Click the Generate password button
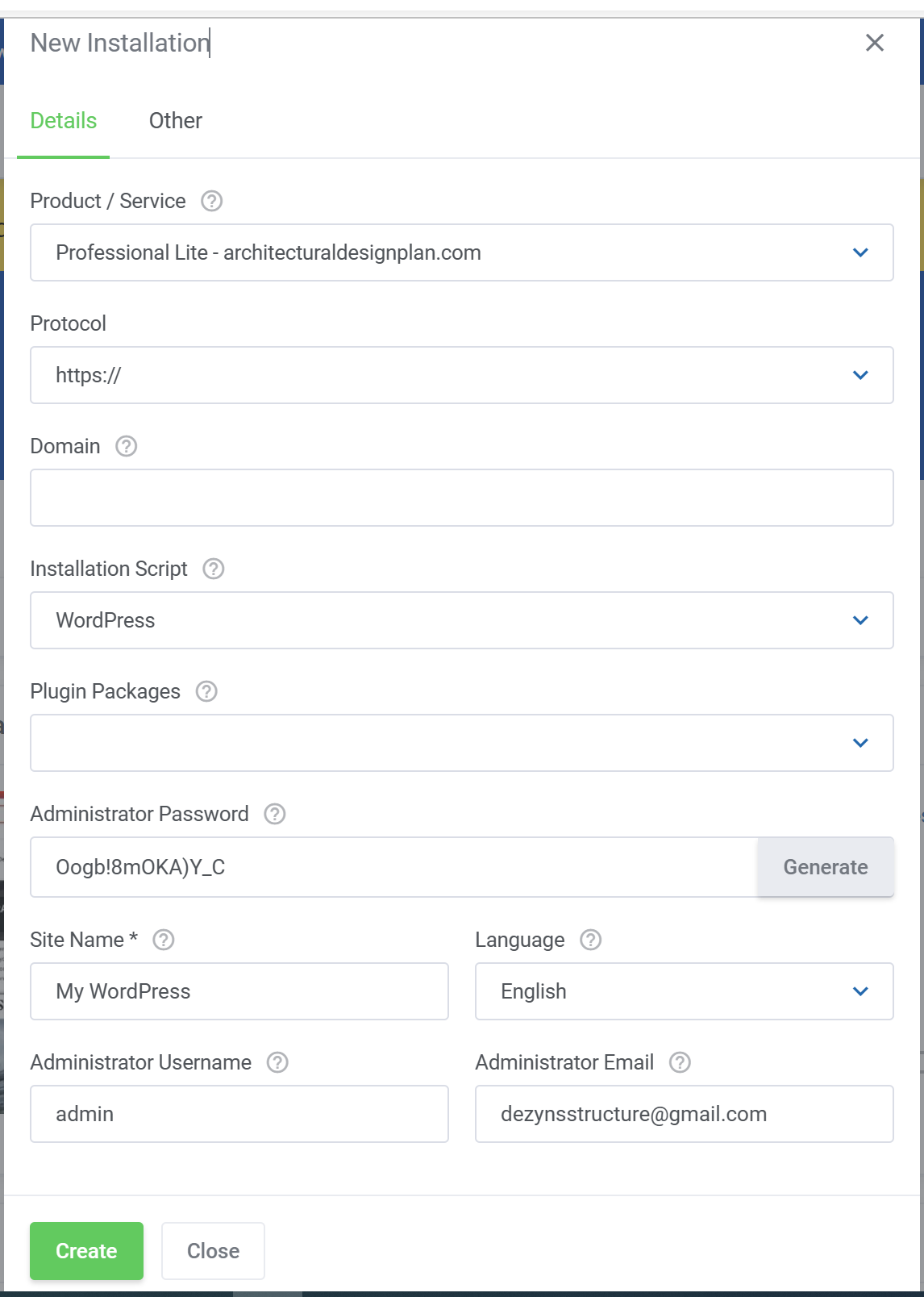This screenshot has width=924, height=1297. (826, 867)
